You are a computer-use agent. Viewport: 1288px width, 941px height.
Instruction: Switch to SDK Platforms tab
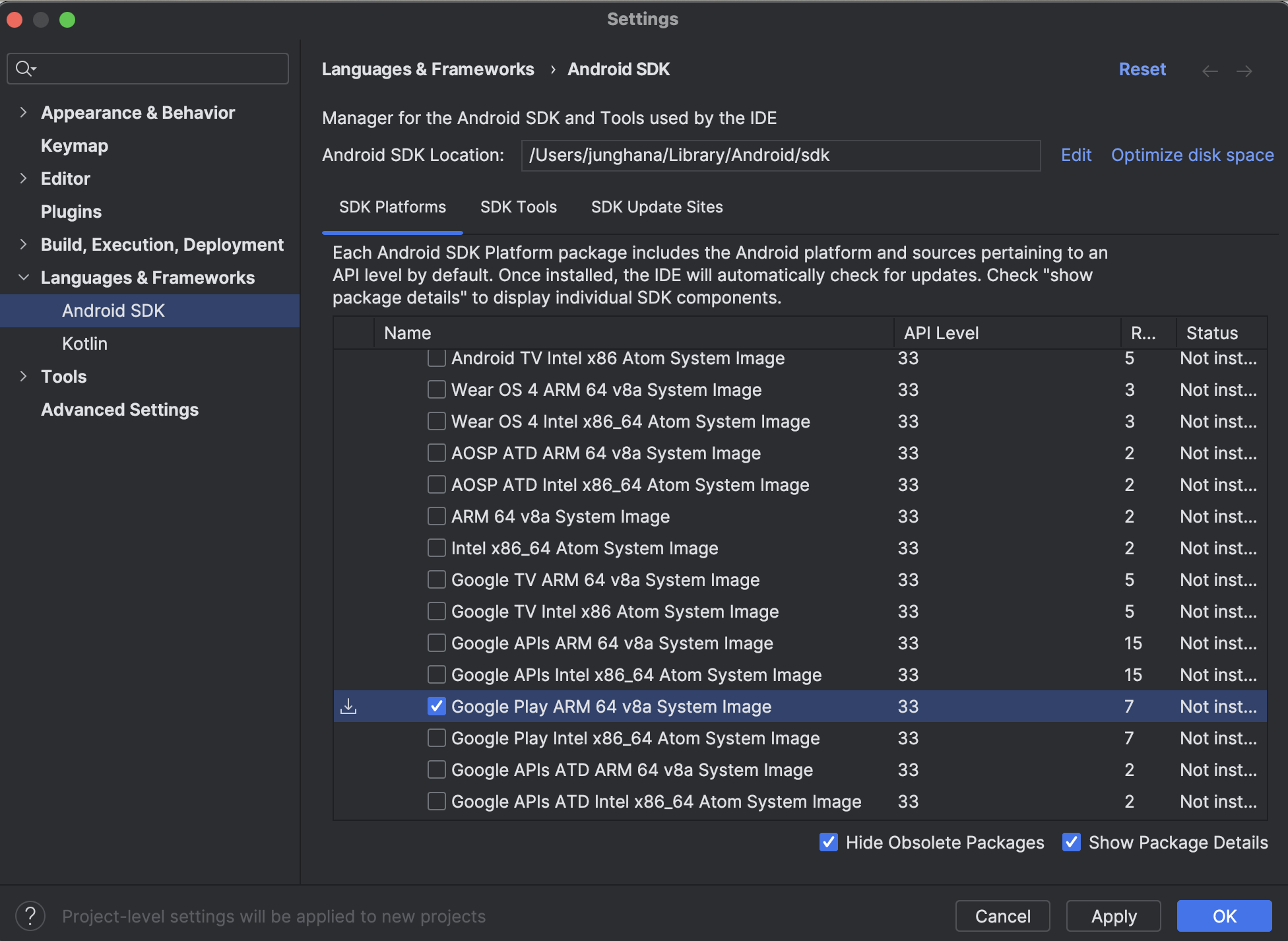point(393,207)
